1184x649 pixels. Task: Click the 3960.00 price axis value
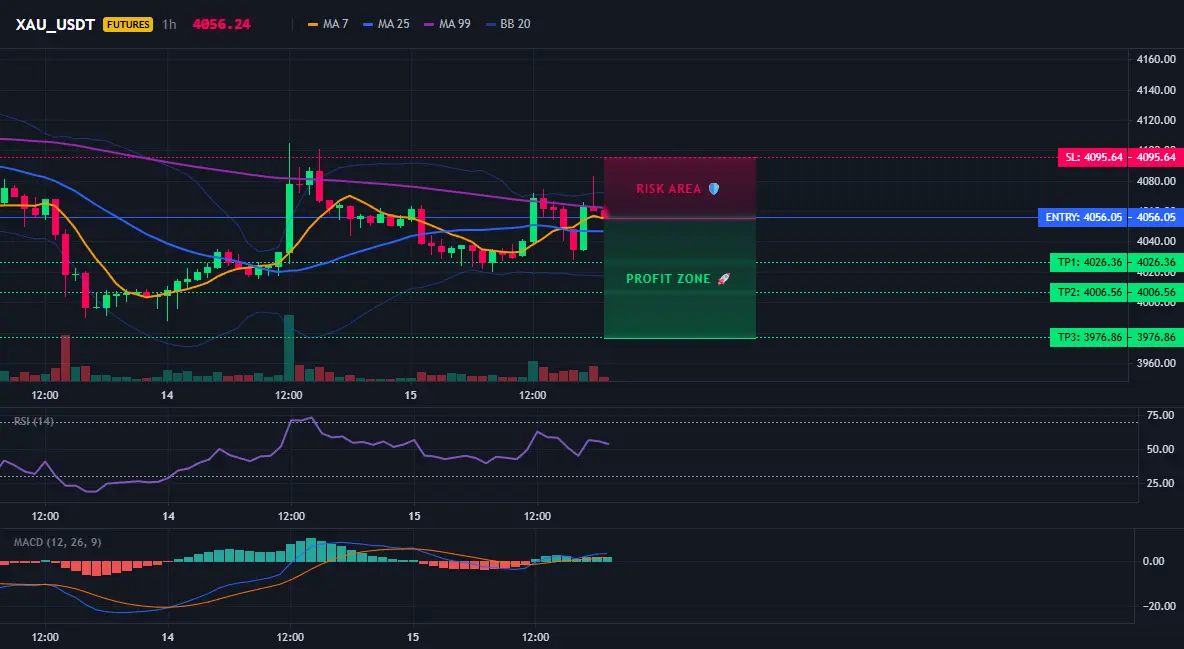click(1155, 363)
